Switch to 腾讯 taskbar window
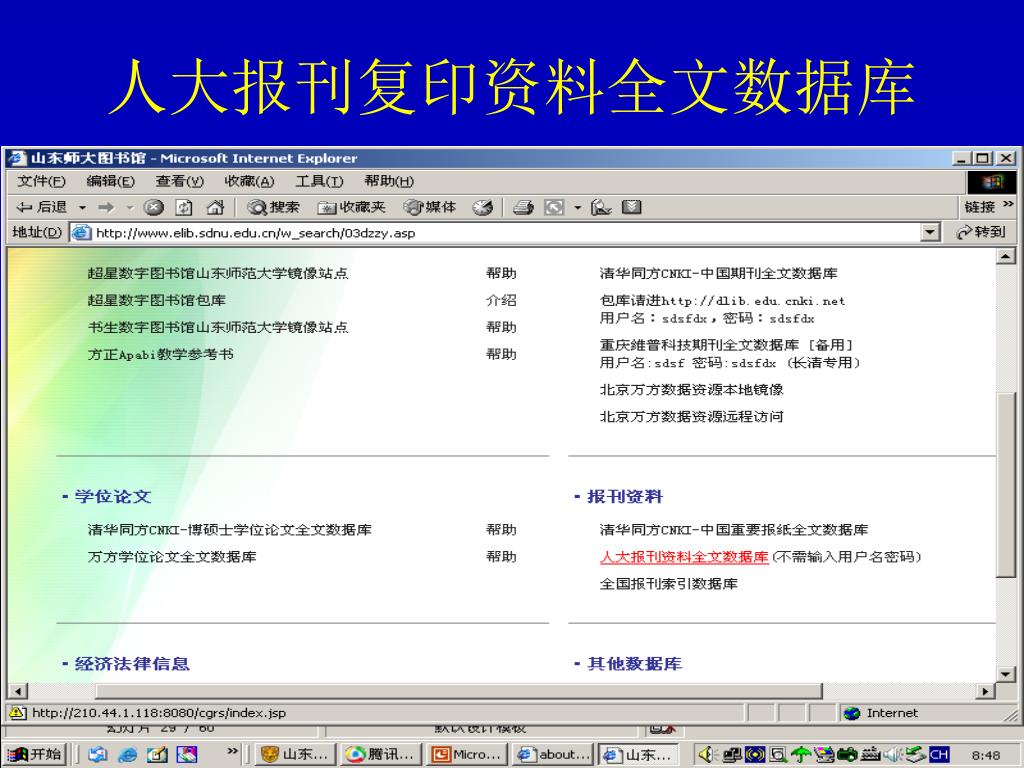1024x768 pixels. click(x=381, y=754)
